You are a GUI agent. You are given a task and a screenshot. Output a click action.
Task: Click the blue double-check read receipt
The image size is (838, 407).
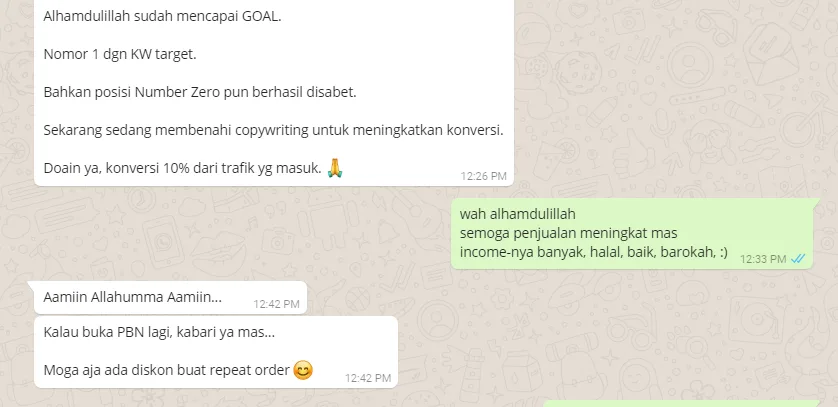point(798,259)
